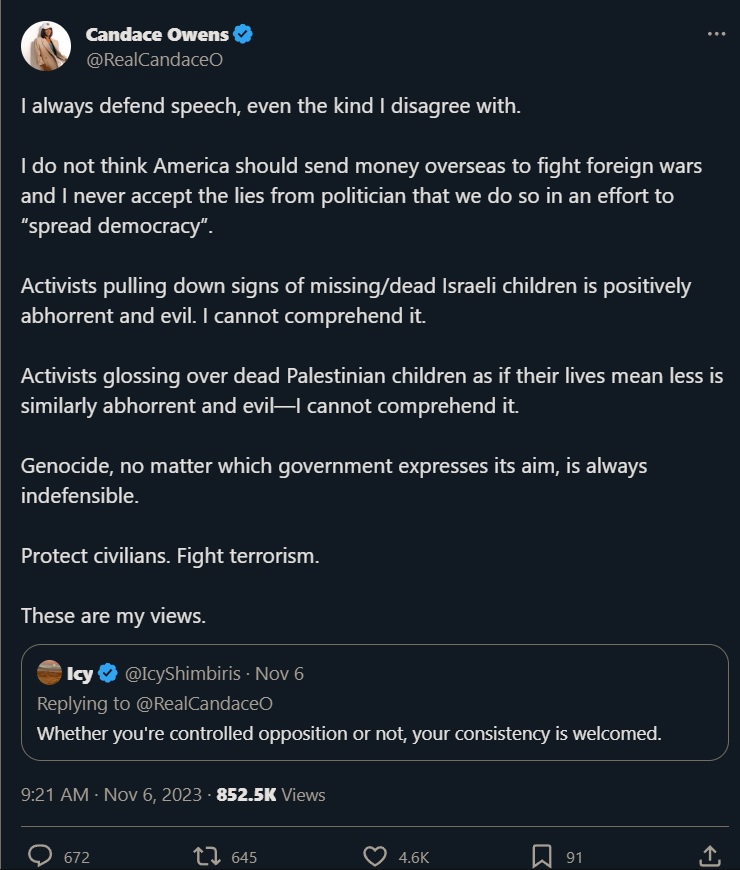Open the @RealCandaceO handle under name

(154, 59)
